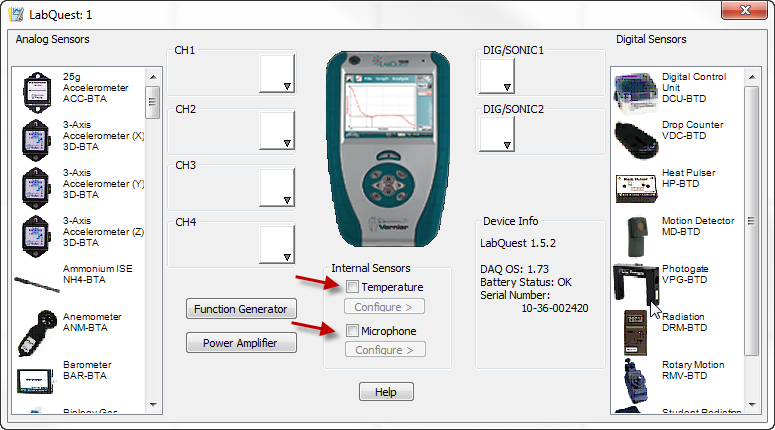Select 'Anemometer ANM-BTA' label text
The image size is (775, 430).
point(92,322)
